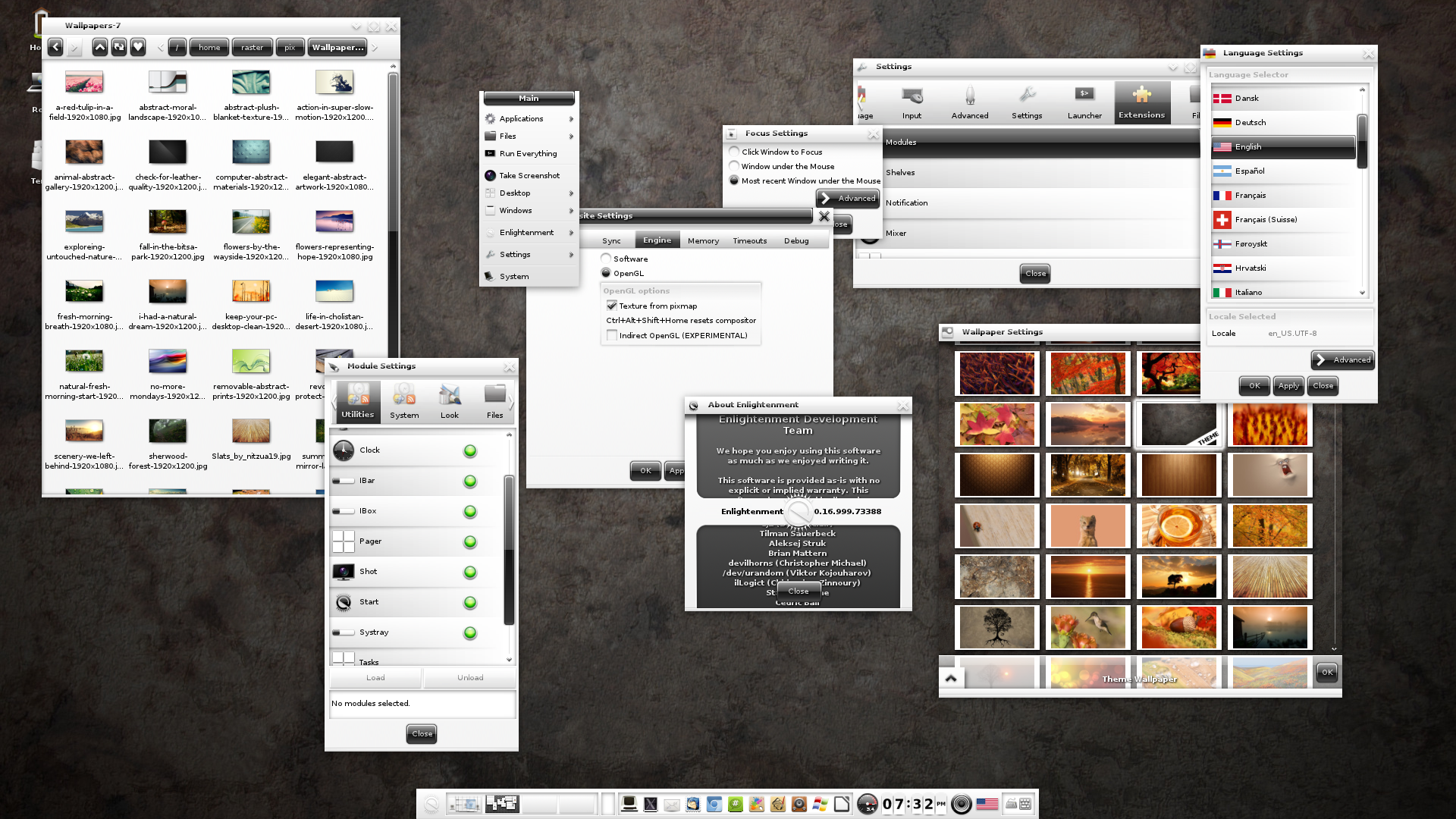1456x819 pixels.
Task: Expand the Enlightenment submenu arrow
Action: click(x=570, y=233)
